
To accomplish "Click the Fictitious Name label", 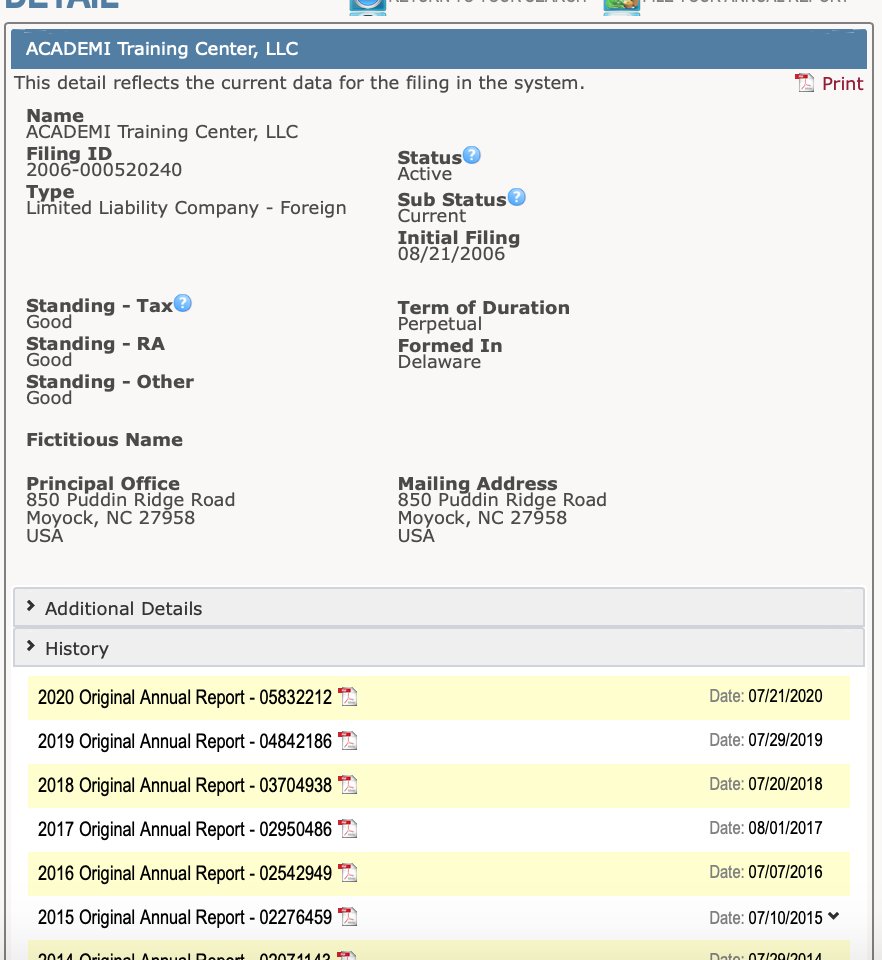I will click(x=104, y=440).
